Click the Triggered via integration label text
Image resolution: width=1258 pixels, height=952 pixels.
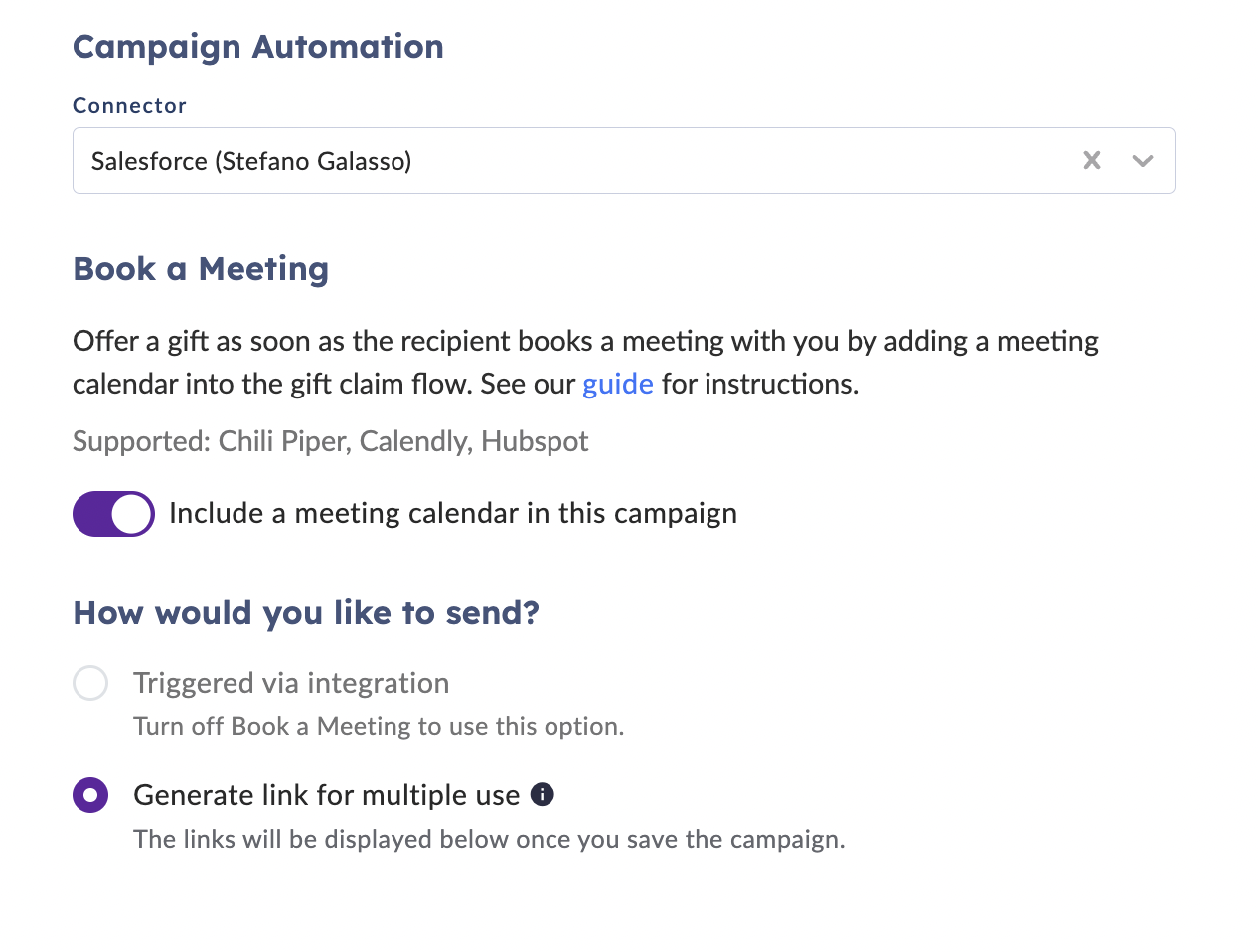[291, 683]
